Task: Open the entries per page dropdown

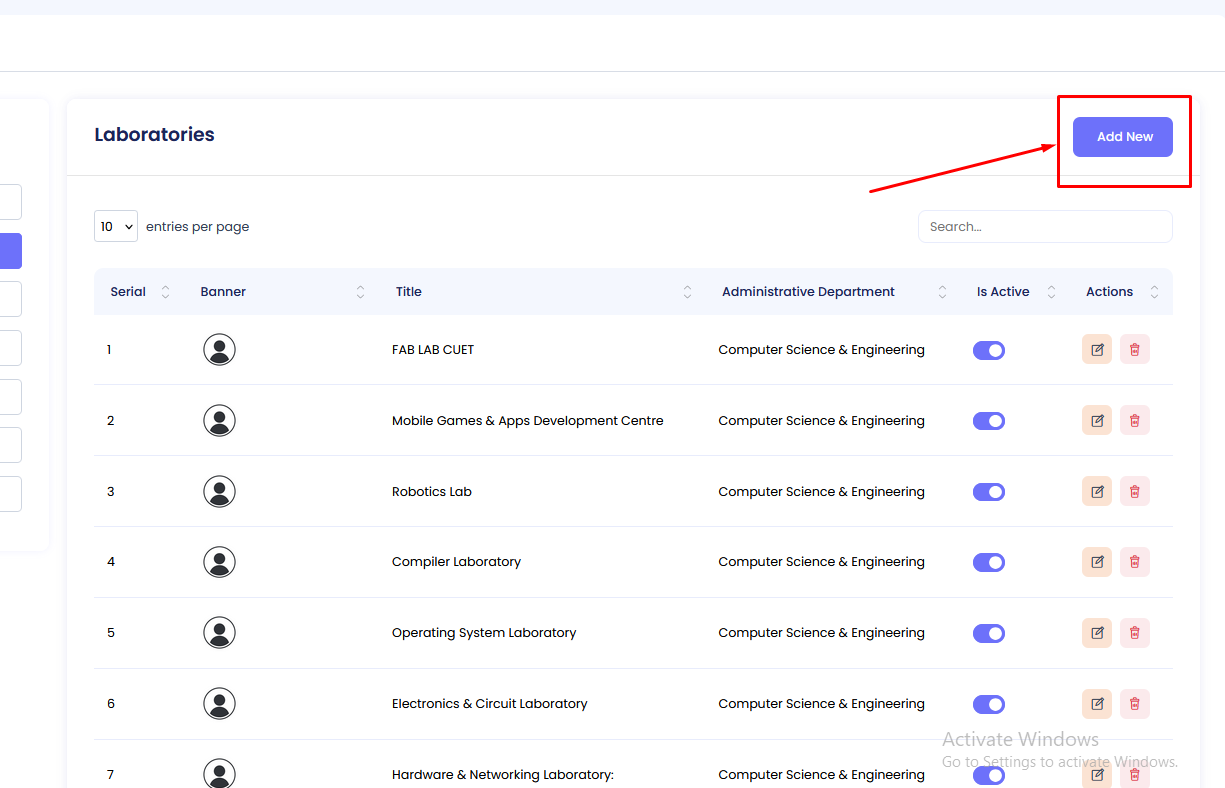Action: click(x=116, y=227)
